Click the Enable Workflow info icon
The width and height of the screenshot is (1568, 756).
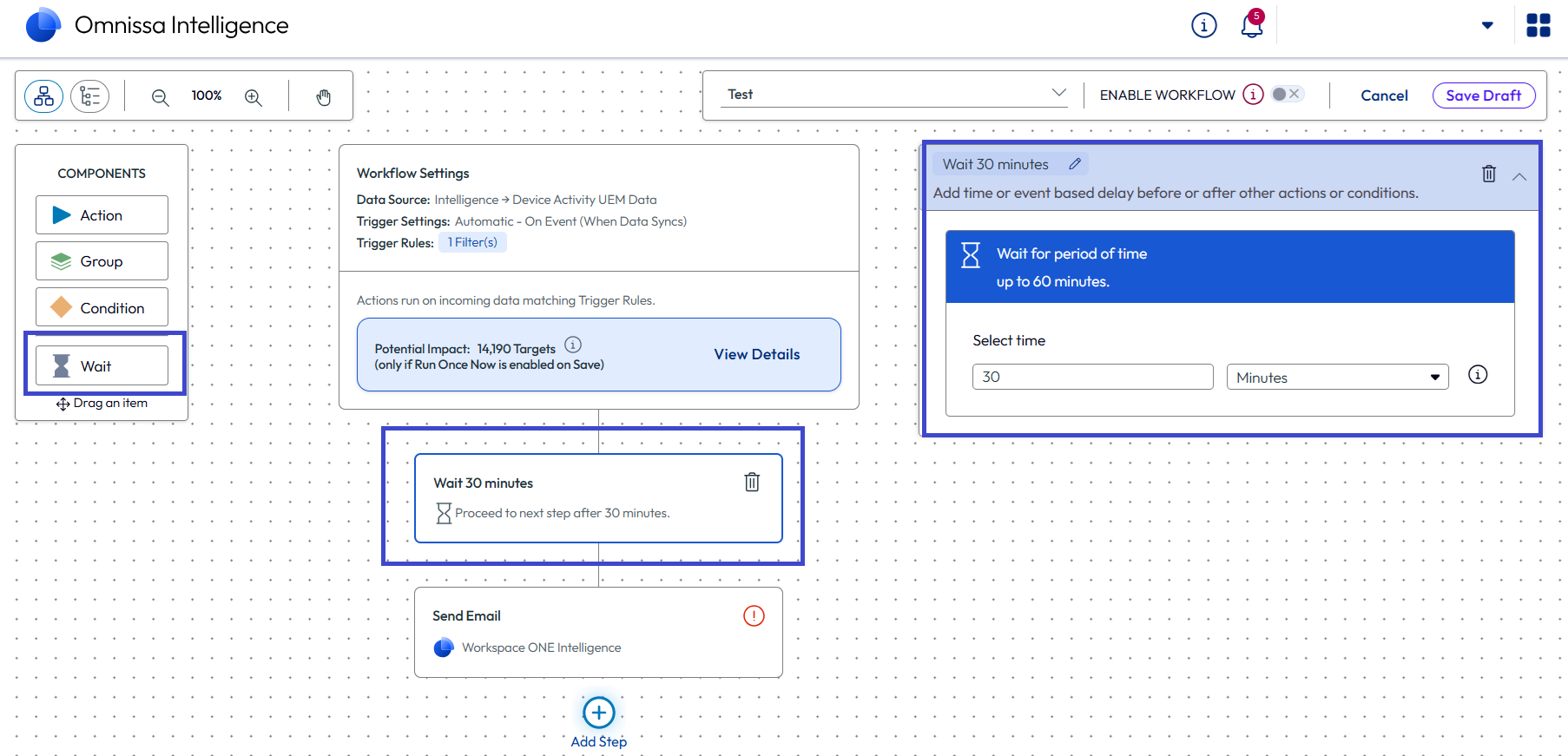(1253, 95)
